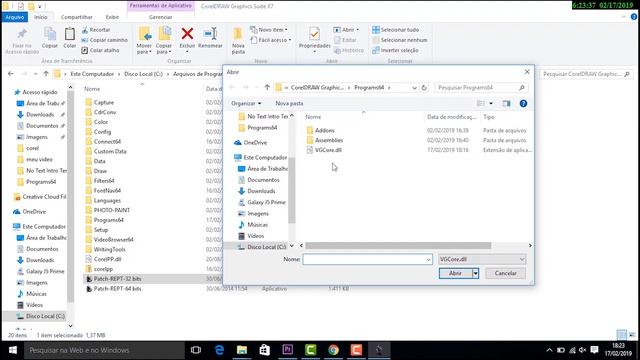Click Copiar caminho in the ribbon

tap(104, 40)
